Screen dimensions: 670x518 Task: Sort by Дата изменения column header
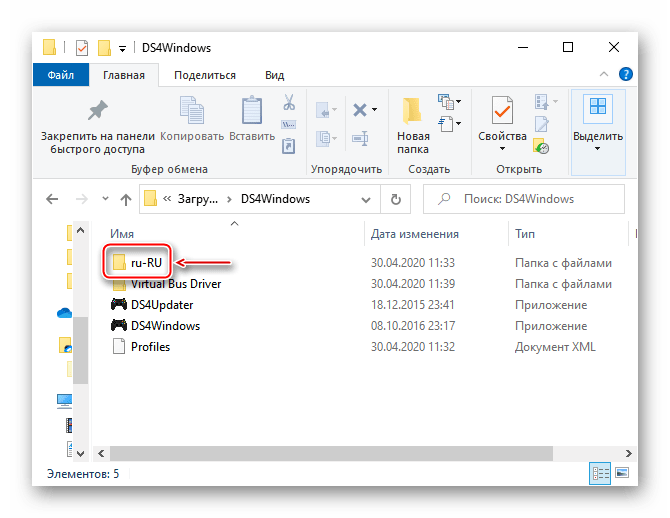pyautogui.click(x=414, y=234)
